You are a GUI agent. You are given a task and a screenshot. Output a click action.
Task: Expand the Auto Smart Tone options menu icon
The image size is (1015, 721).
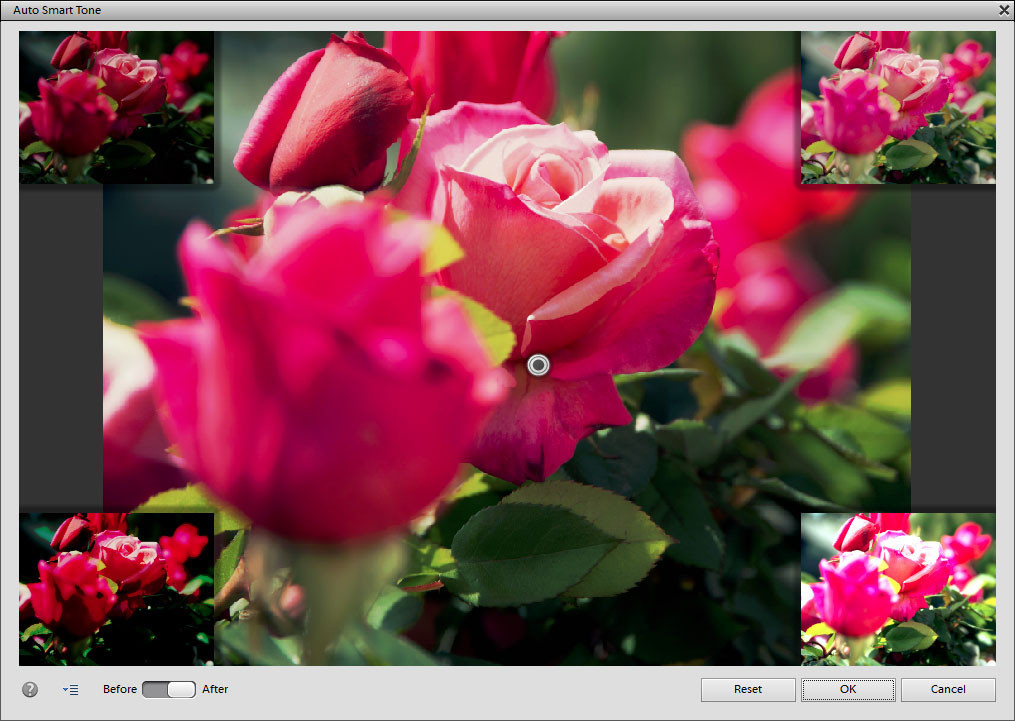click(70, 689)
